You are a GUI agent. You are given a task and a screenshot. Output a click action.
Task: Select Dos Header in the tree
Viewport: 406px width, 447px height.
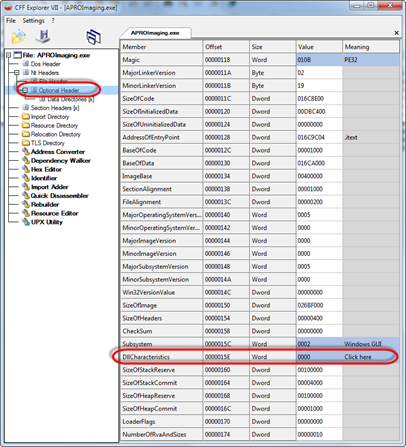point(46,64)
